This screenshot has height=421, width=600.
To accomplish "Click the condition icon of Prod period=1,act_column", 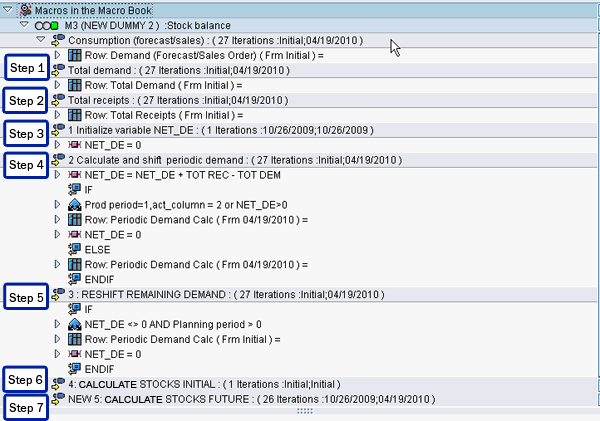I will [75, 205].
